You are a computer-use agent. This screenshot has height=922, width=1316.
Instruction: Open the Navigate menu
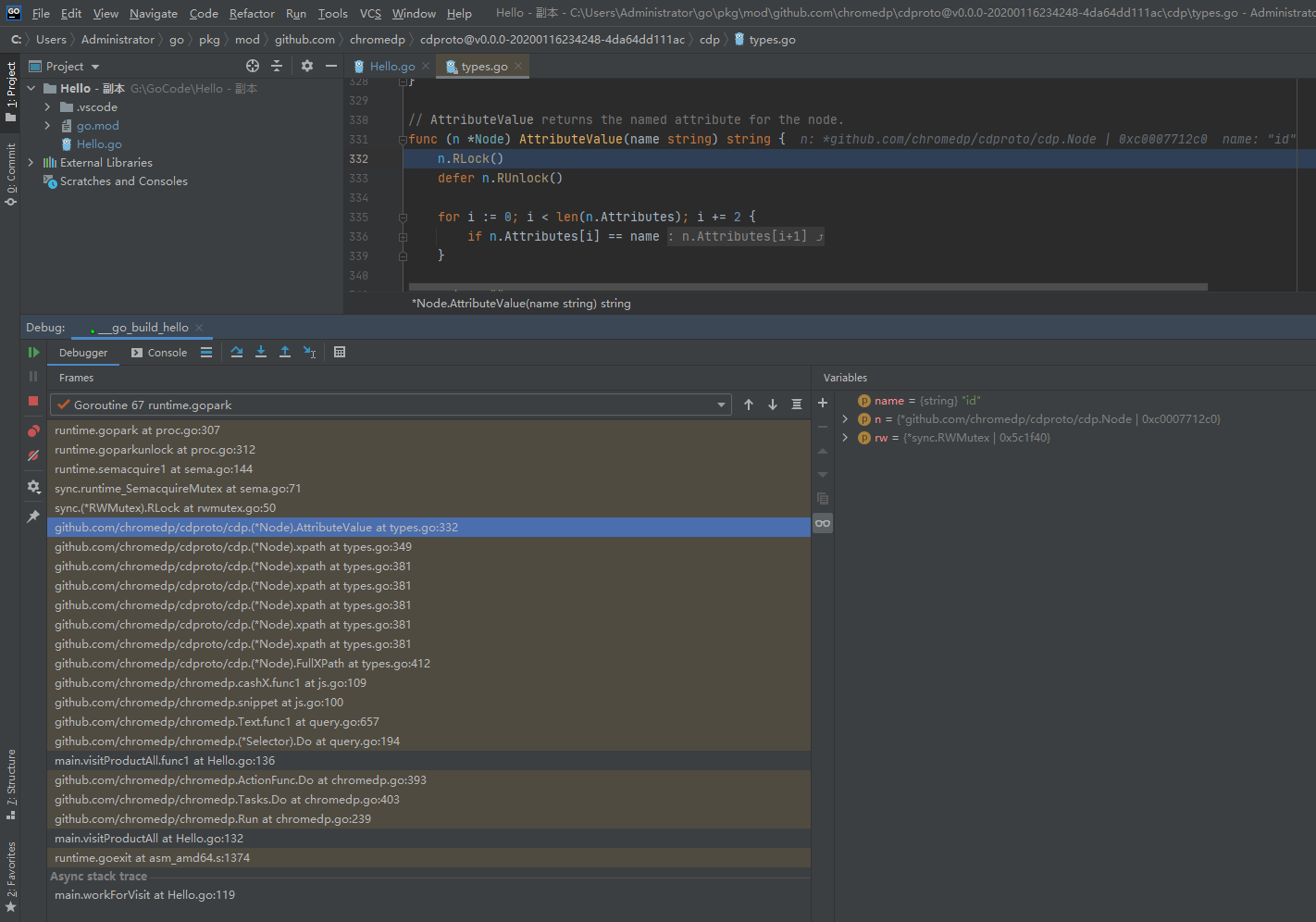pos(153,13)
